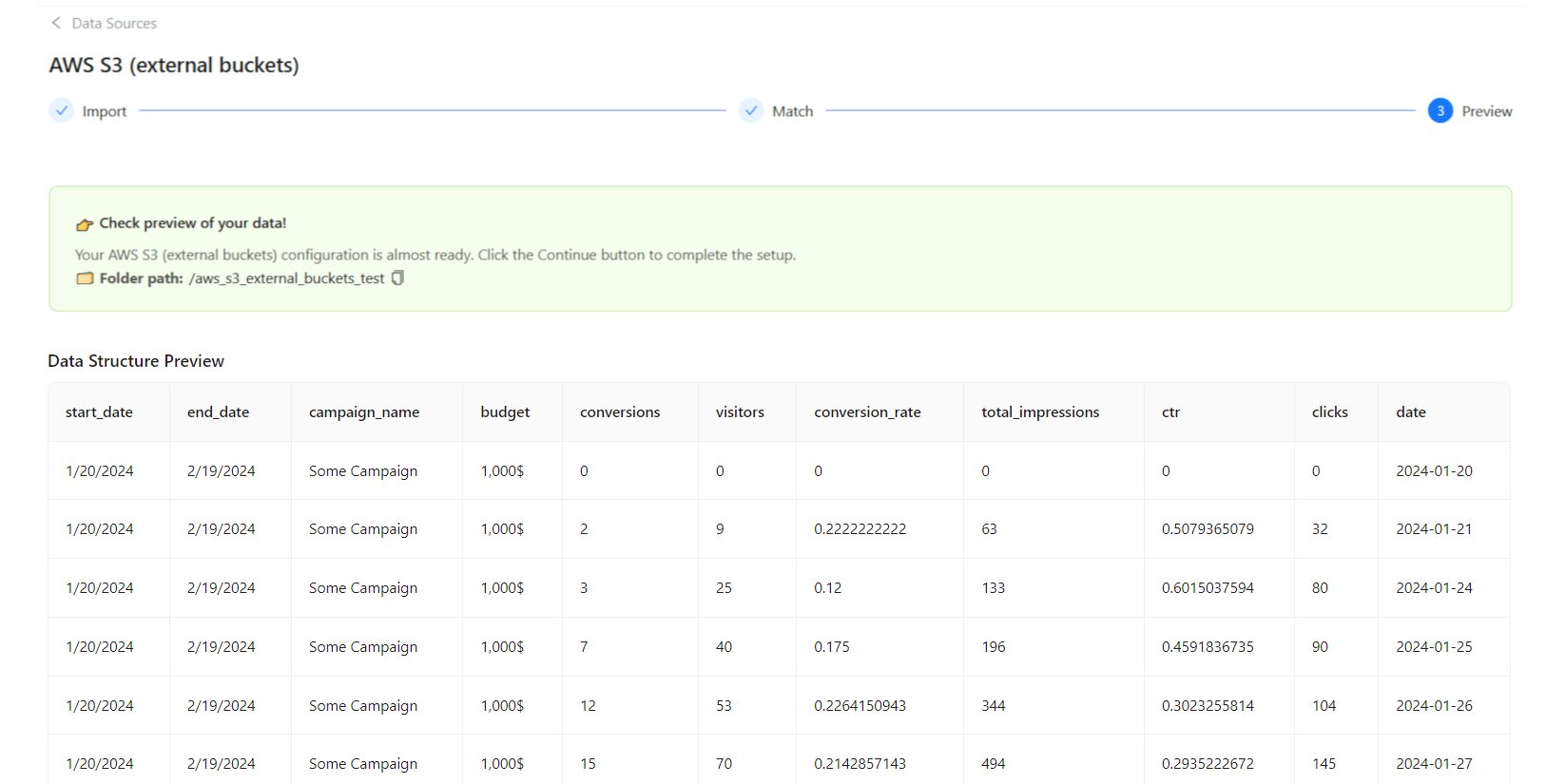Click the Match step checkmark icon
Viewport: 1546px width, 784px height.
pyautogui.click(x=751, y=111)
